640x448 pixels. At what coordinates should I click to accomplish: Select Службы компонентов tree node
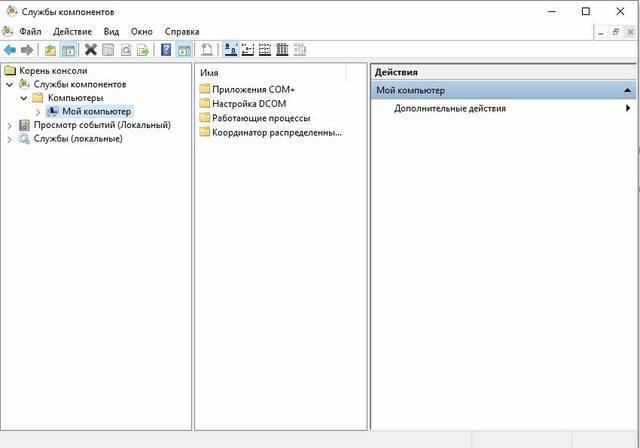(x=80, y=84)
